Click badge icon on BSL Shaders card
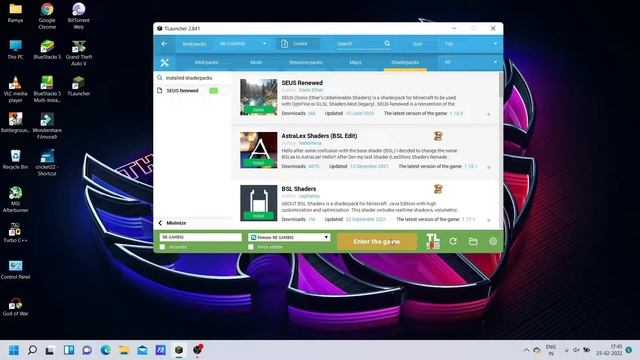 438,189
